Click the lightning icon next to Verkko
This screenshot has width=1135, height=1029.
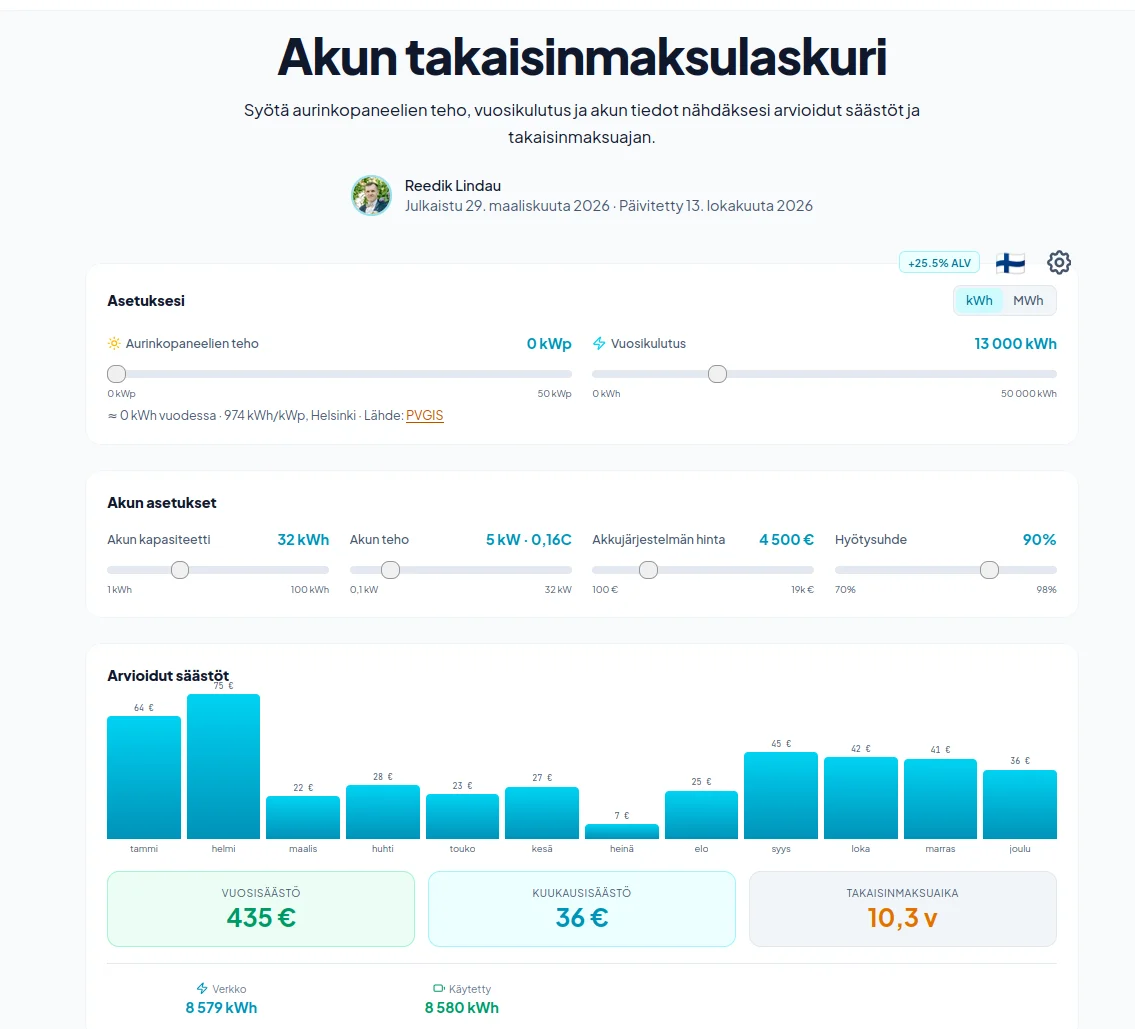[203, 988]
